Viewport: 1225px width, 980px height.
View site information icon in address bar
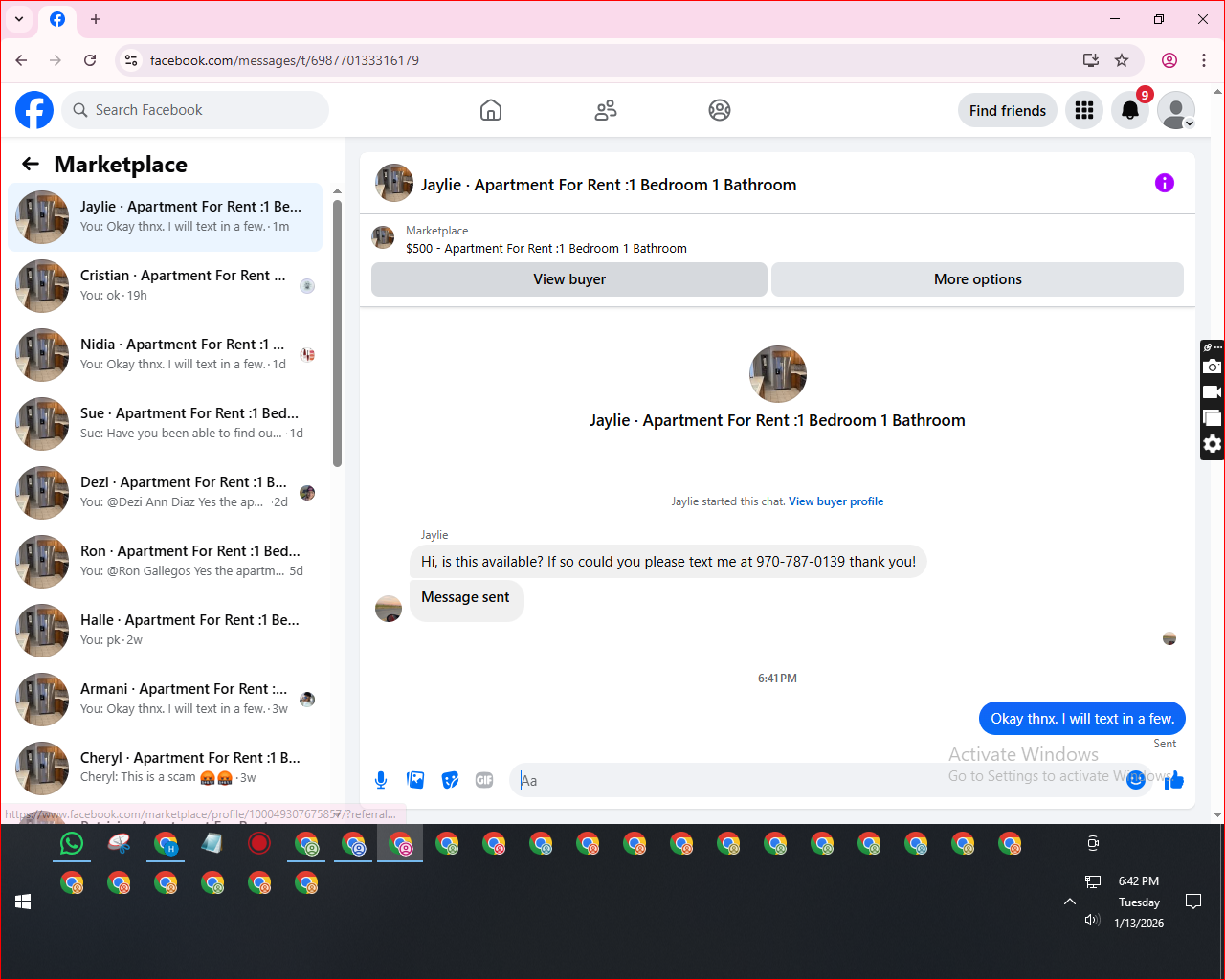pos(131,60)
